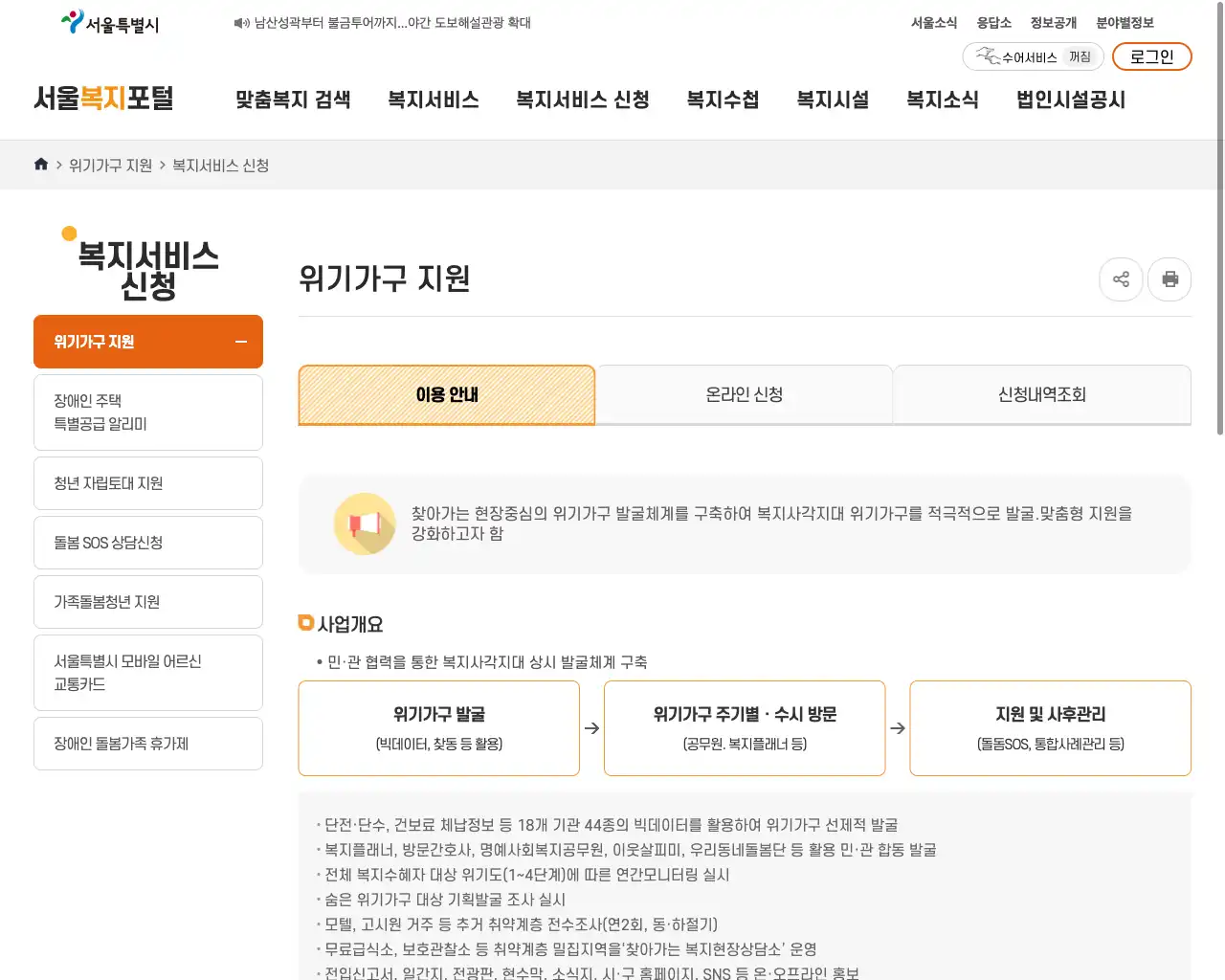Click 위기가구 지원 in the breadcrumb

(x=110, y=166)
